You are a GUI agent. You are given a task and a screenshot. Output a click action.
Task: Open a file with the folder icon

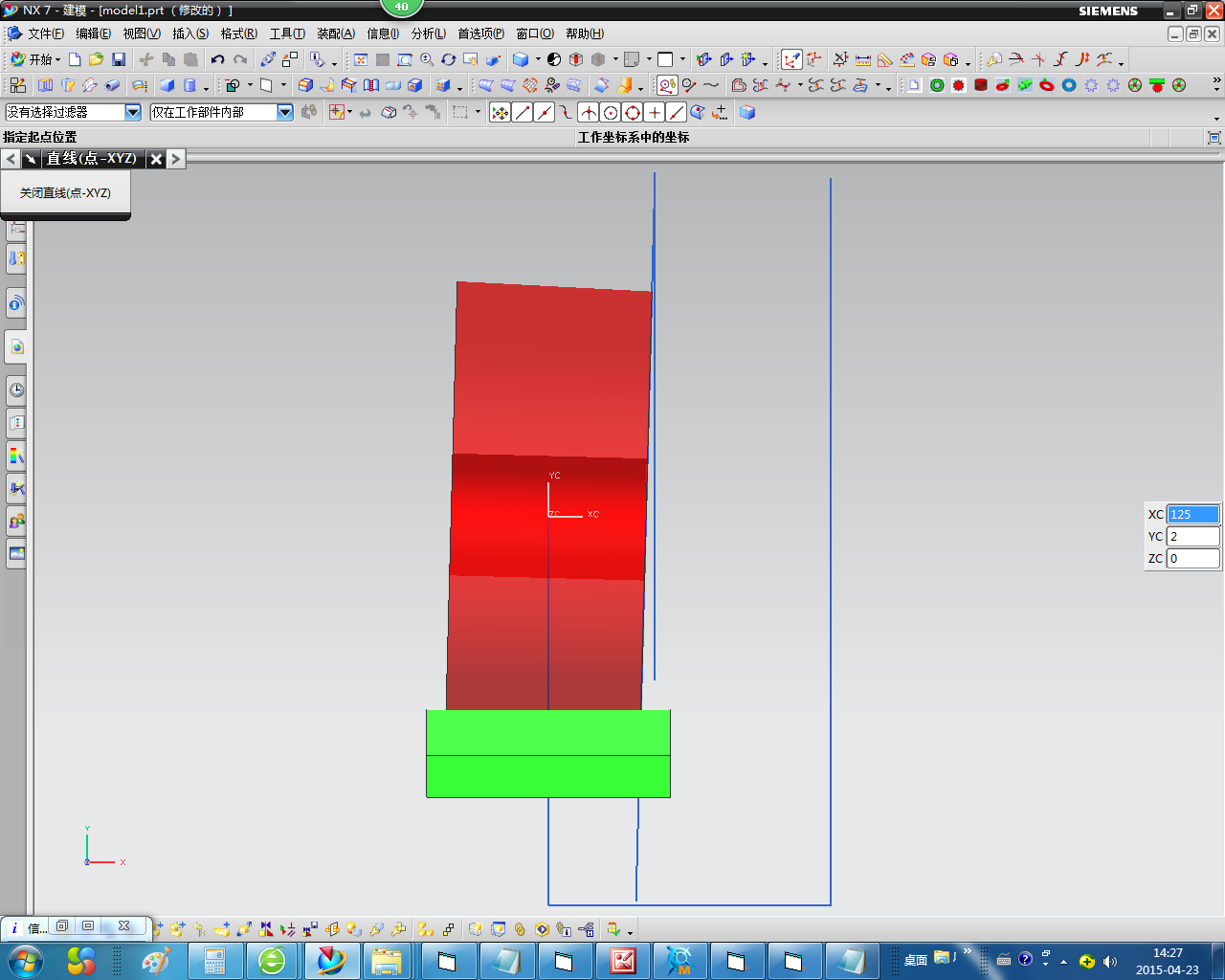(97, 59)
